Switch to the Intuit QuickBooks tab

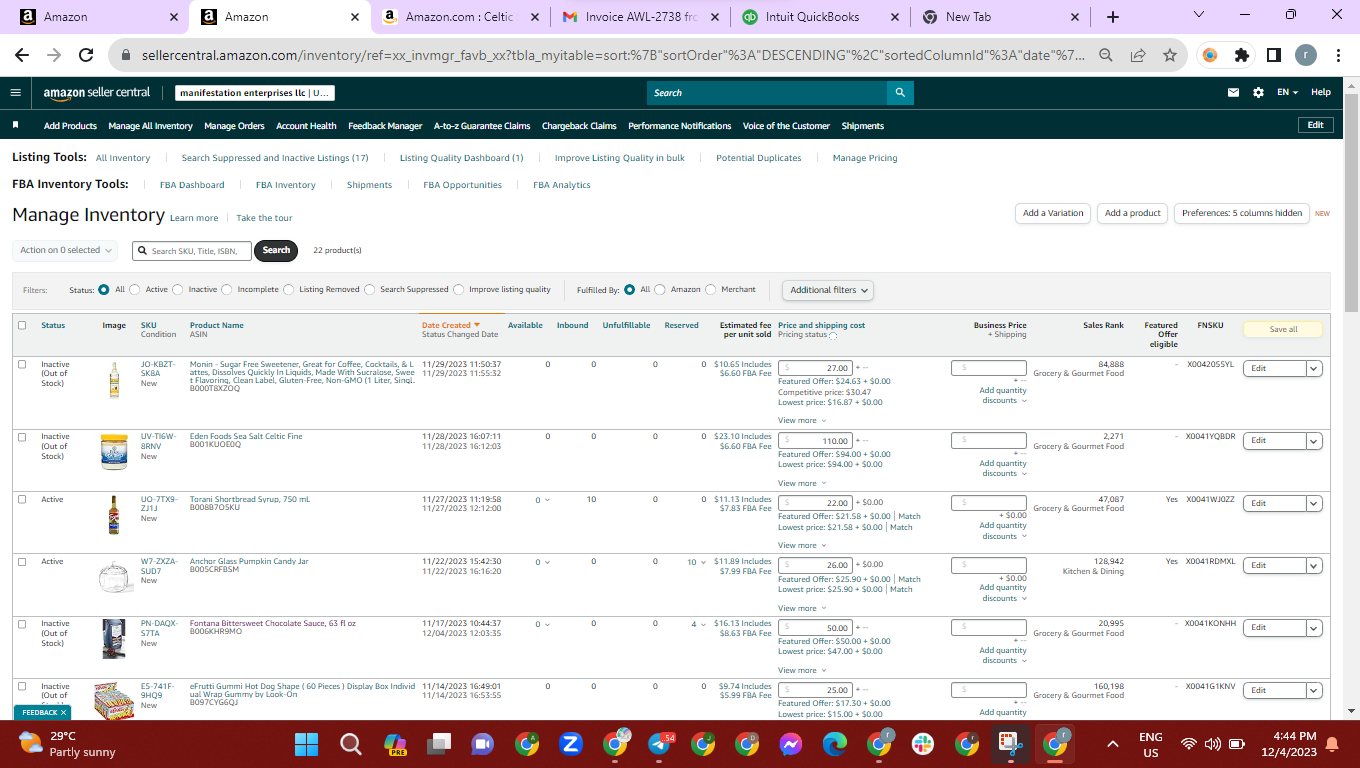(x=820, y=17)
